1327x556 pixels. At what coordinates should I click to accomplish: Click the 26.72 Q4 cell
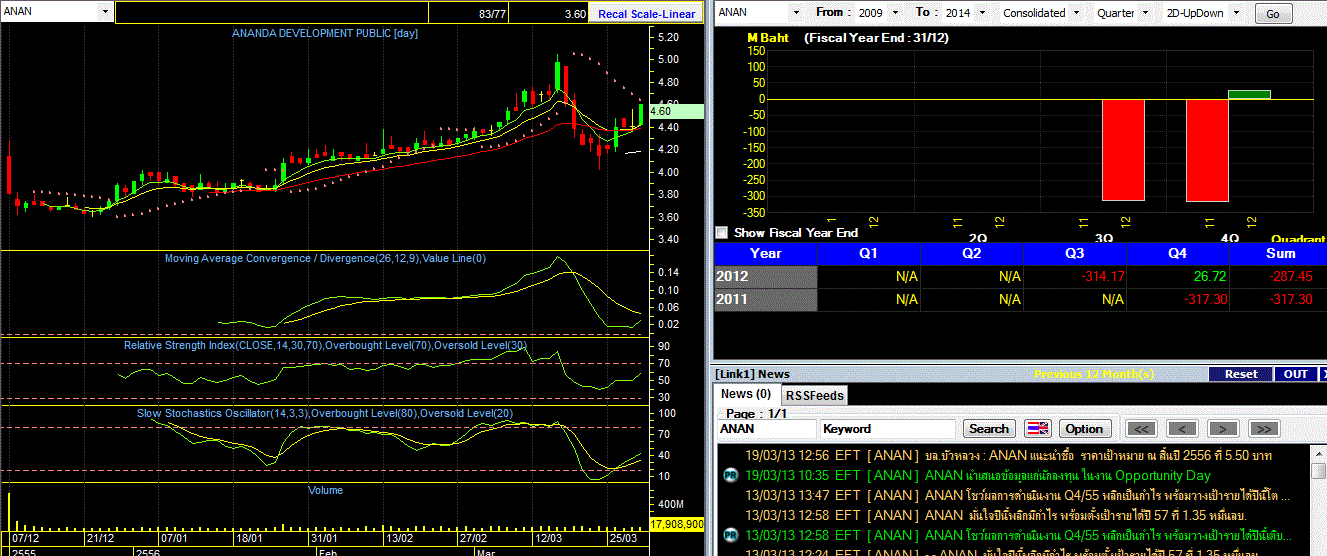[1178, 276]
